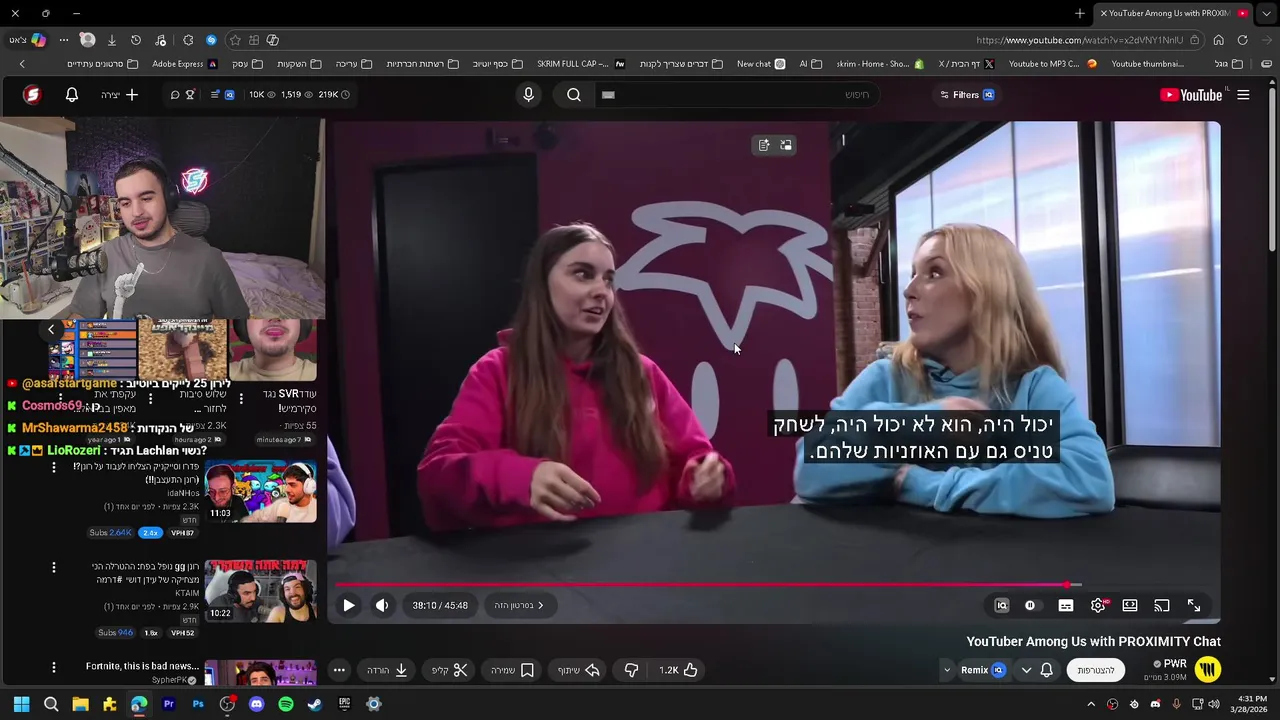Cast the video to a device
This screenshot has height=720, width=1280.
coord(1162,605)
